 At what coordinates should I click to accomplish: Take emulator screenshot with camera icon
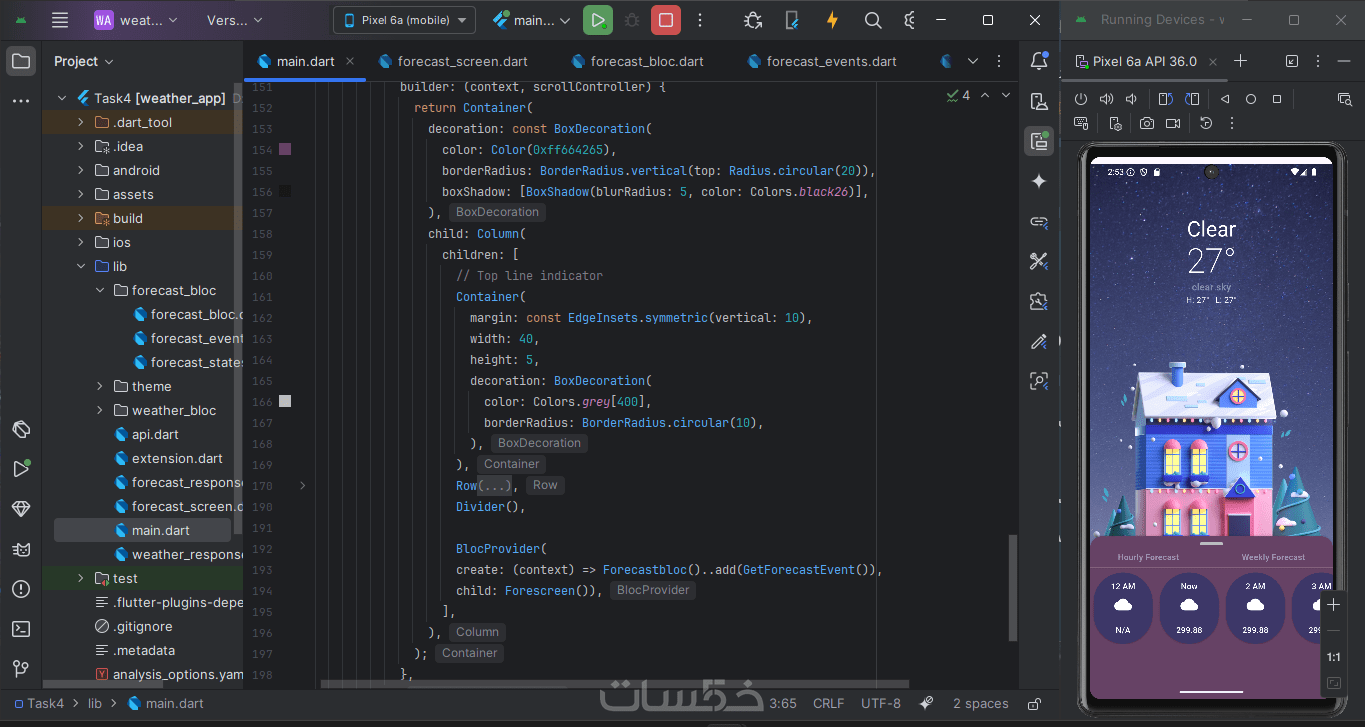[1147, 123]
